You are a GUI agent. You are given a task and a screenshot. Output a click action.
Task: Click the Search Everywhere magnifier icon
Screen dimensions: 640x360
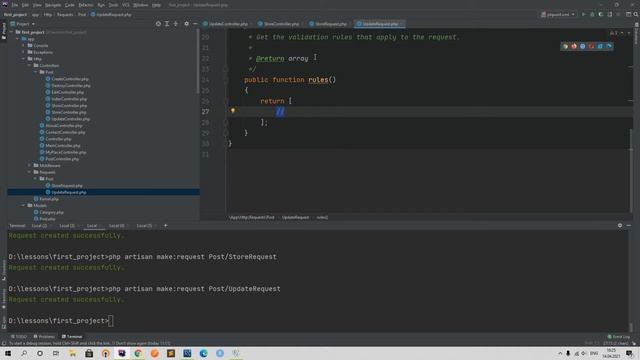[636, 14]
